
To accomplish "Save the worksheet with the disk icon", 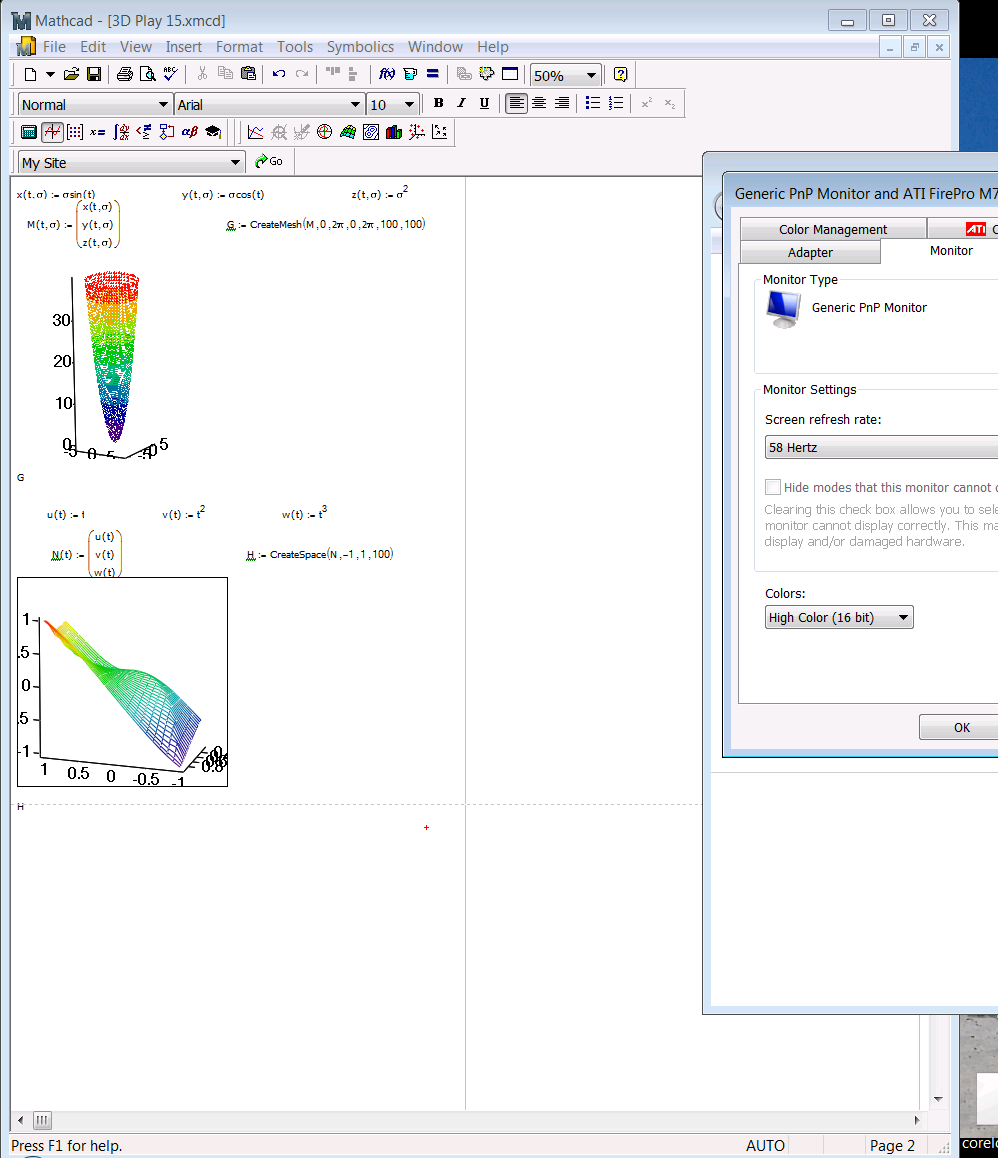I will (x=94, y=75).
